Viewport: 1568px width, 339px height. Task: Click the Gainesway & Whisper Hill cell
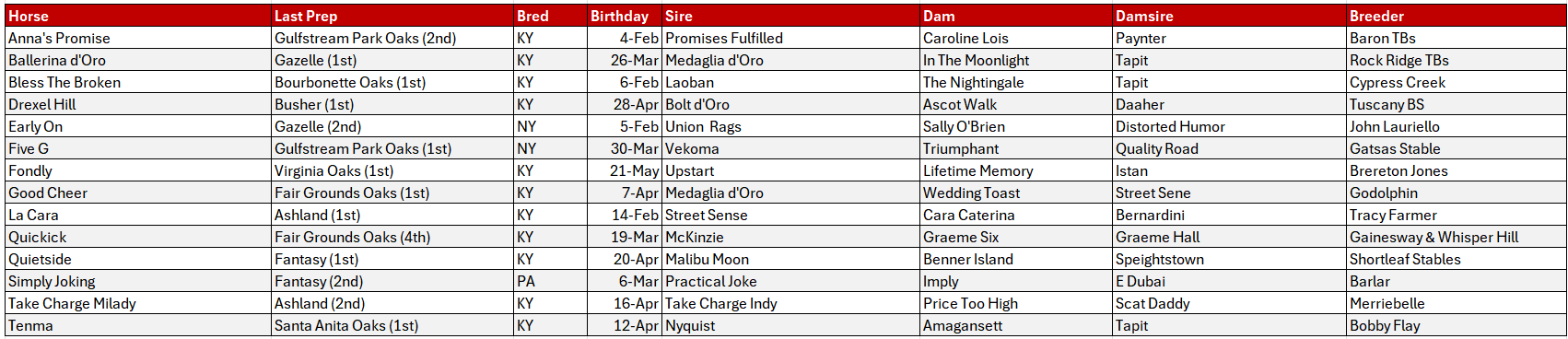click(1456, 237)
